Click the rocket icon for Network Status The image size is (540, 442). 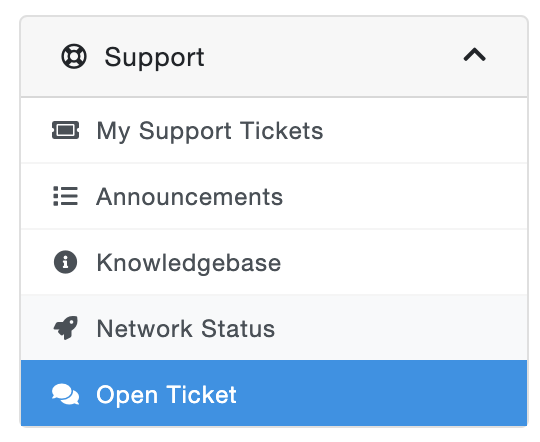[x=65, y=328]
